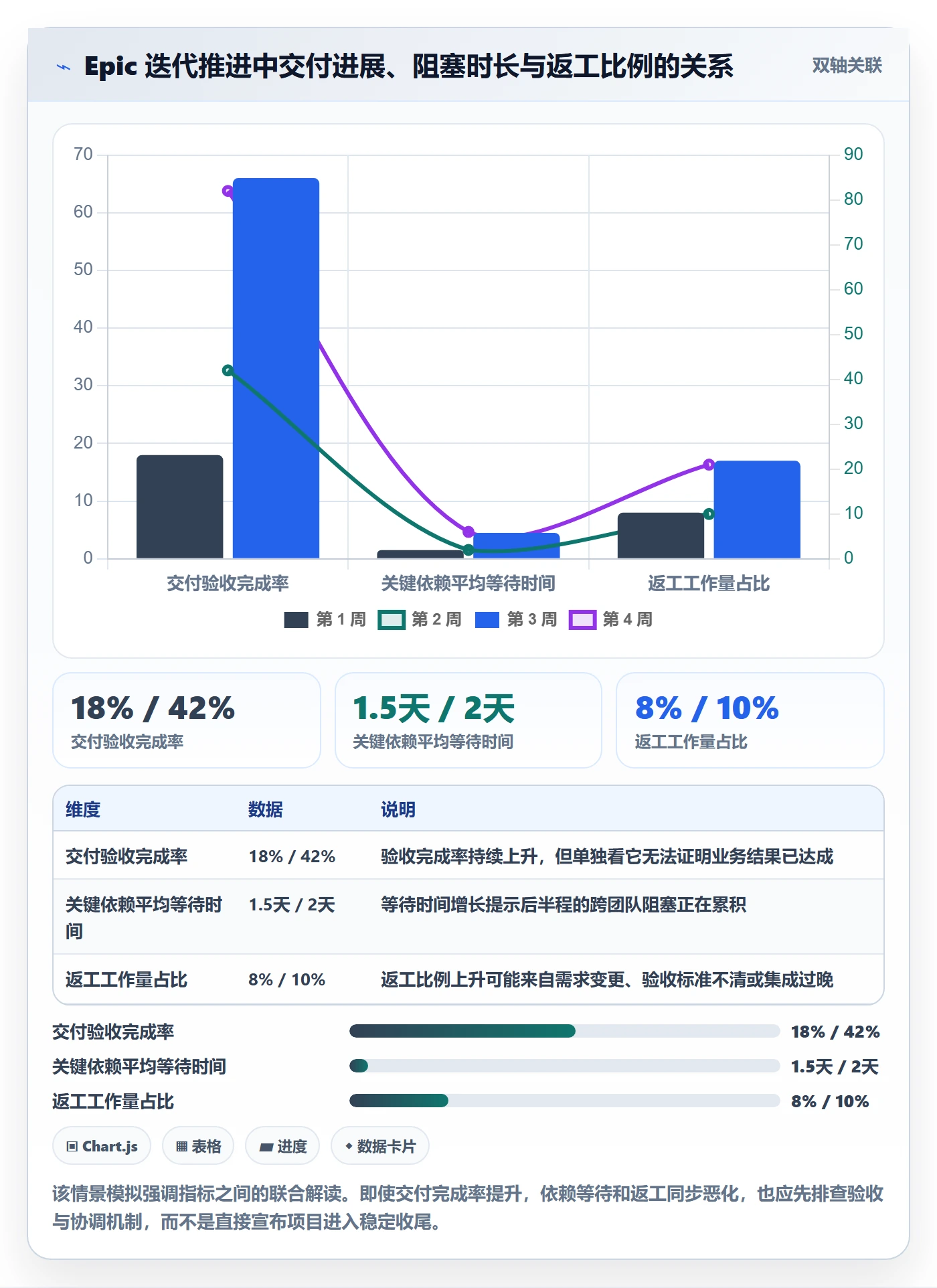Click the 交付验收完成率 progress bar

[564, 1031]
